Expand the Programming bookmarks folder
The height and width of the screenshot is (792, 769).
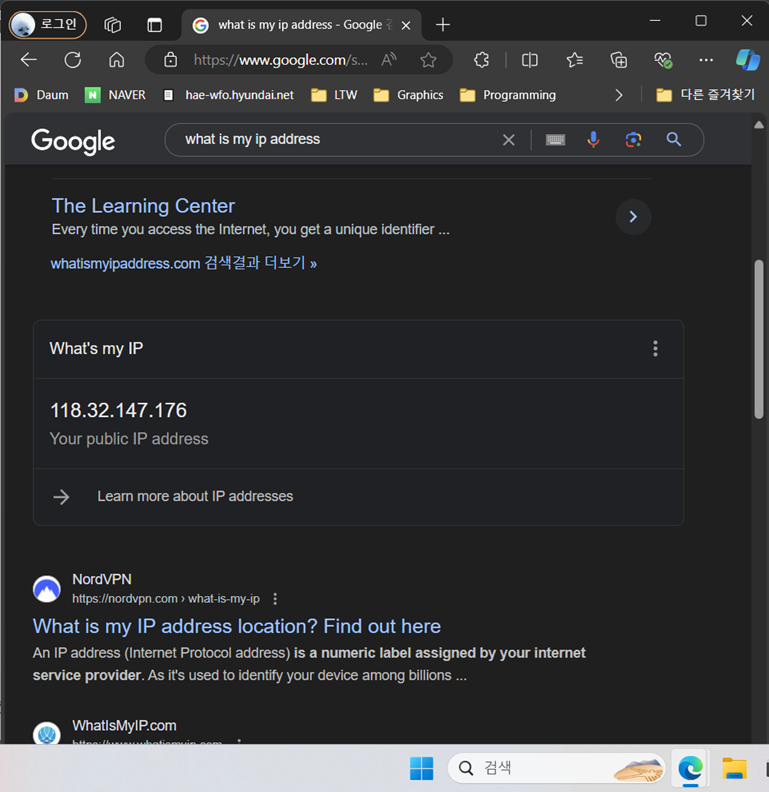[x=508, y=95]
